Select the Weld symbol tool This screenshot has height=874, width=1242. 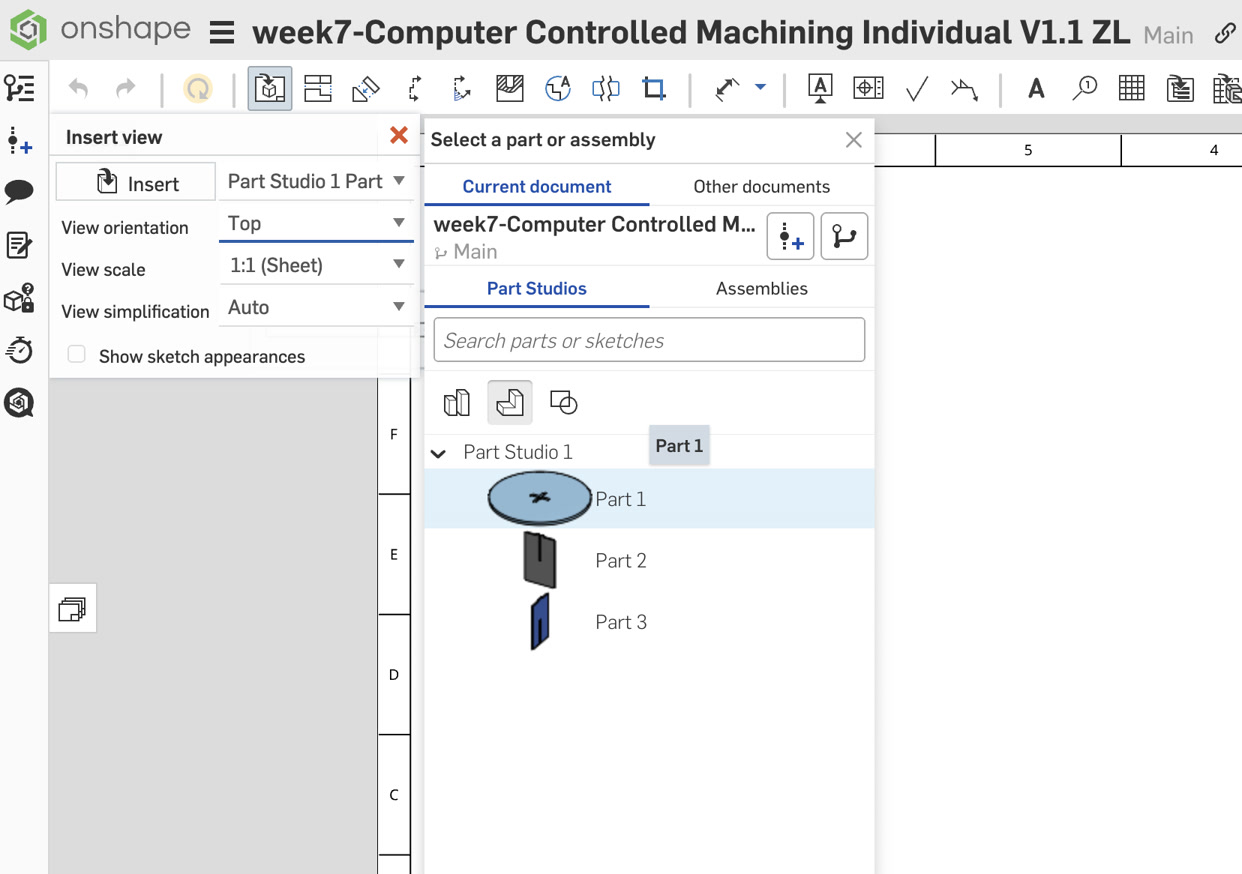(x=964, y=88)
